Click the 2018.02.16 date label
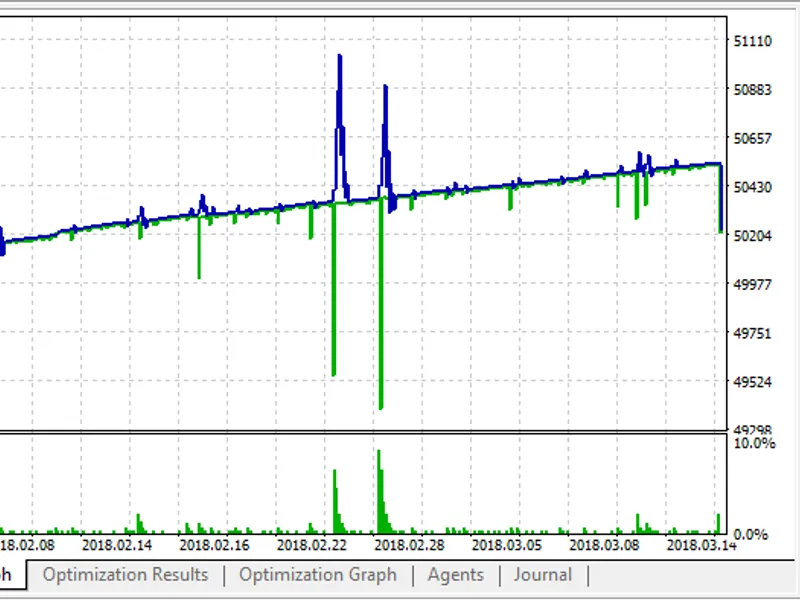The height and width of the screenshot is (600, 800). click(x=214, y=545)
